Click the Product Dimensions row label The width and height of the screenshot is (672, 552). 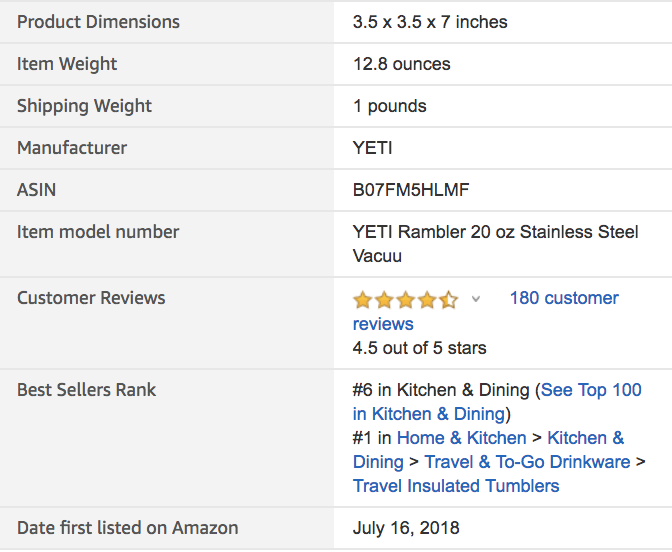[x=98, y=22]
